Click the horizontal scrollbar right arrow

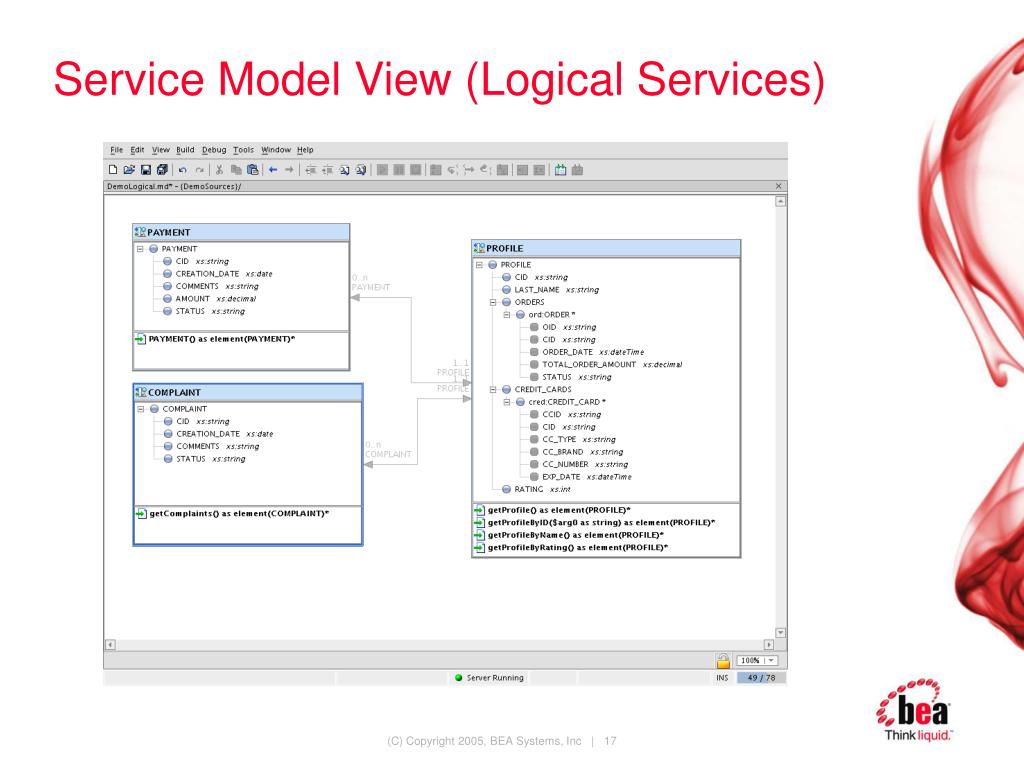point(769,645)
